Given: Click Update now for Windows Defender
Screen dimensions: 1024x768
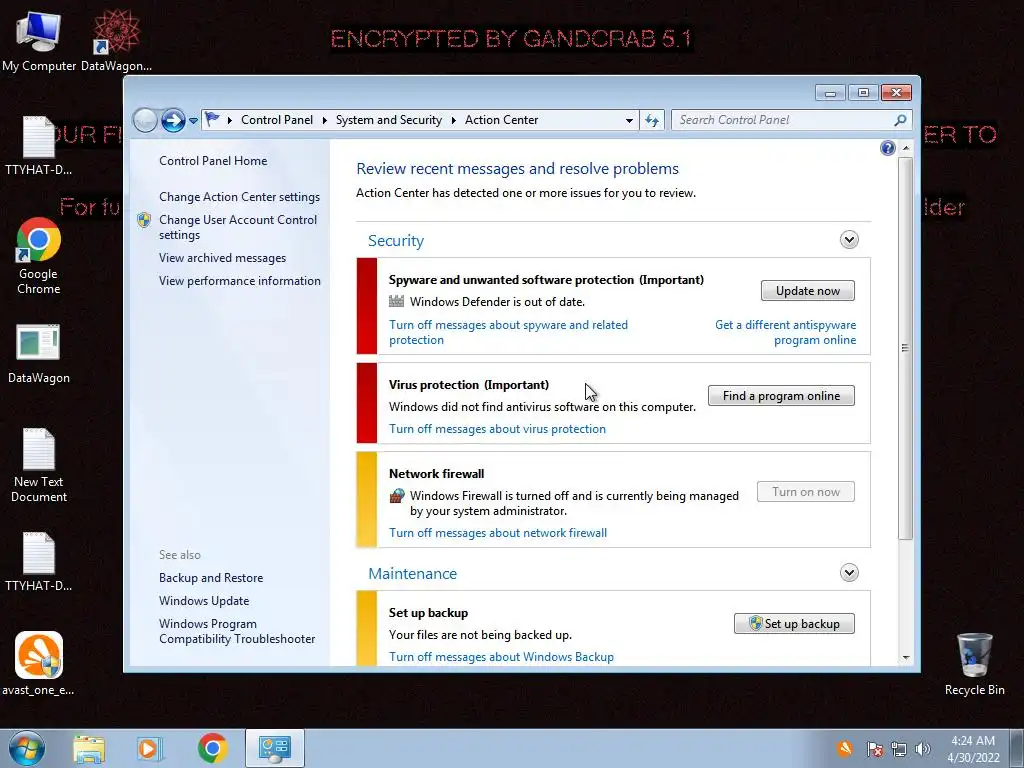Looking at the screenshot, I should (808, 291).
